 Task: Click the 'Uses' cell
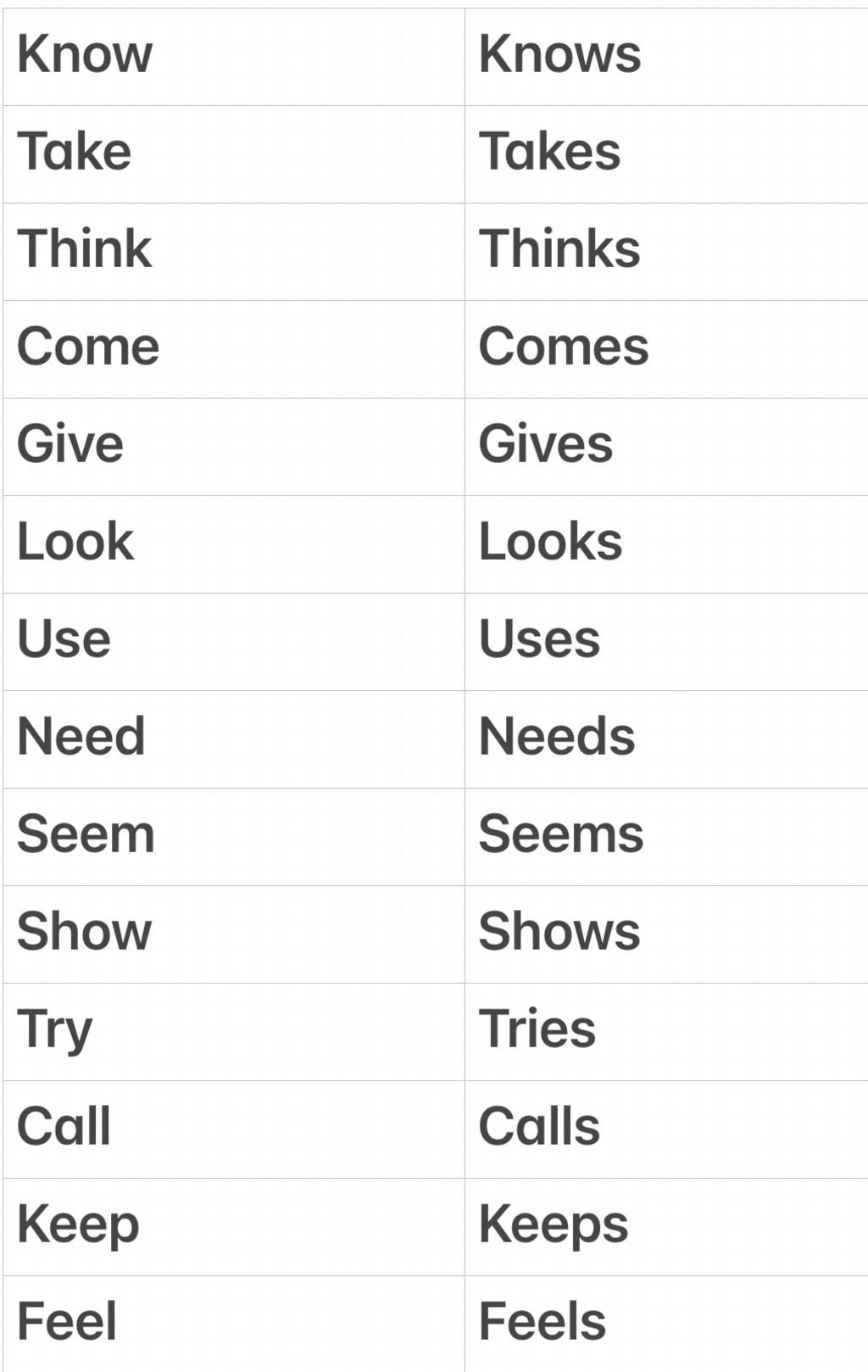pyautogui.click(x=666, y=642)
